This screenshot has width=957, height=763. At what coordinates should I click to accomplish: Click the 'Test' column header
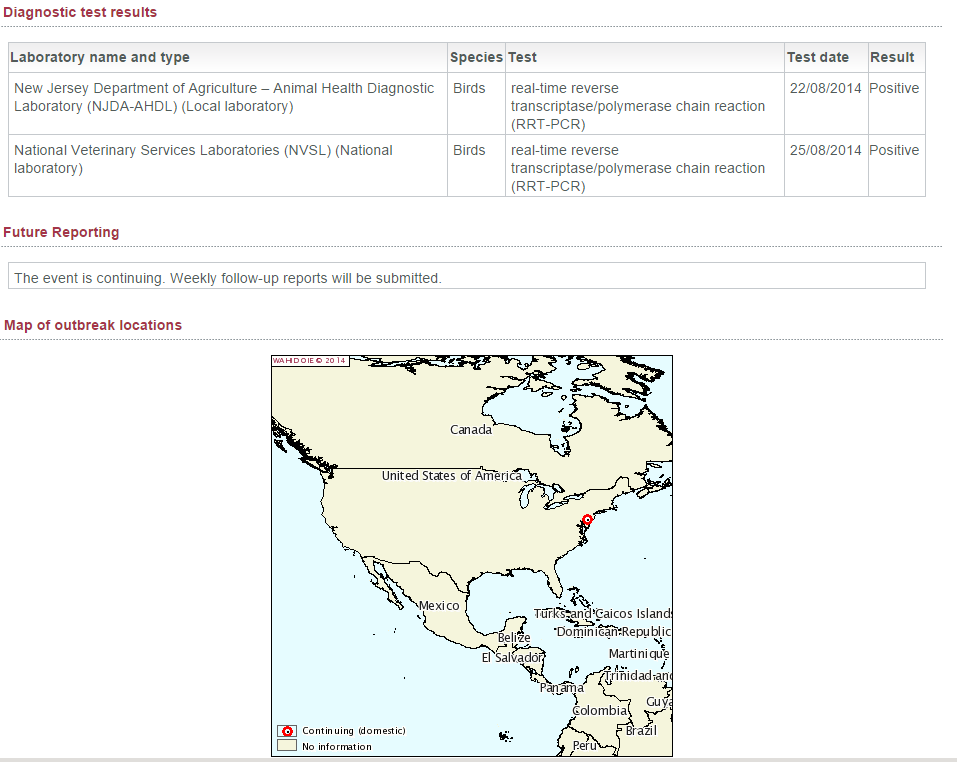[x=645, y=57]
